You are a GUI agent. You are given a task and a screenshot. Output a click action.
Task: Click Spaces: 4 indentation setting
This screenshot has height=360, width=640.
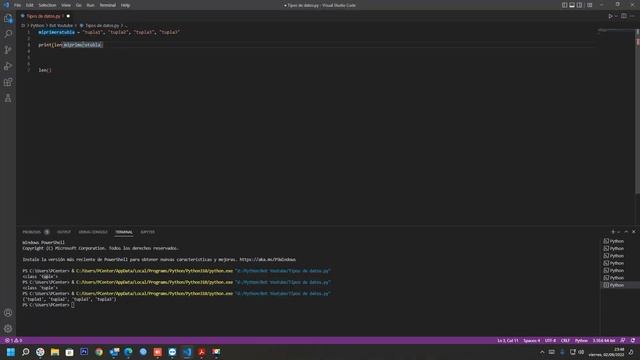coord(531,340)
